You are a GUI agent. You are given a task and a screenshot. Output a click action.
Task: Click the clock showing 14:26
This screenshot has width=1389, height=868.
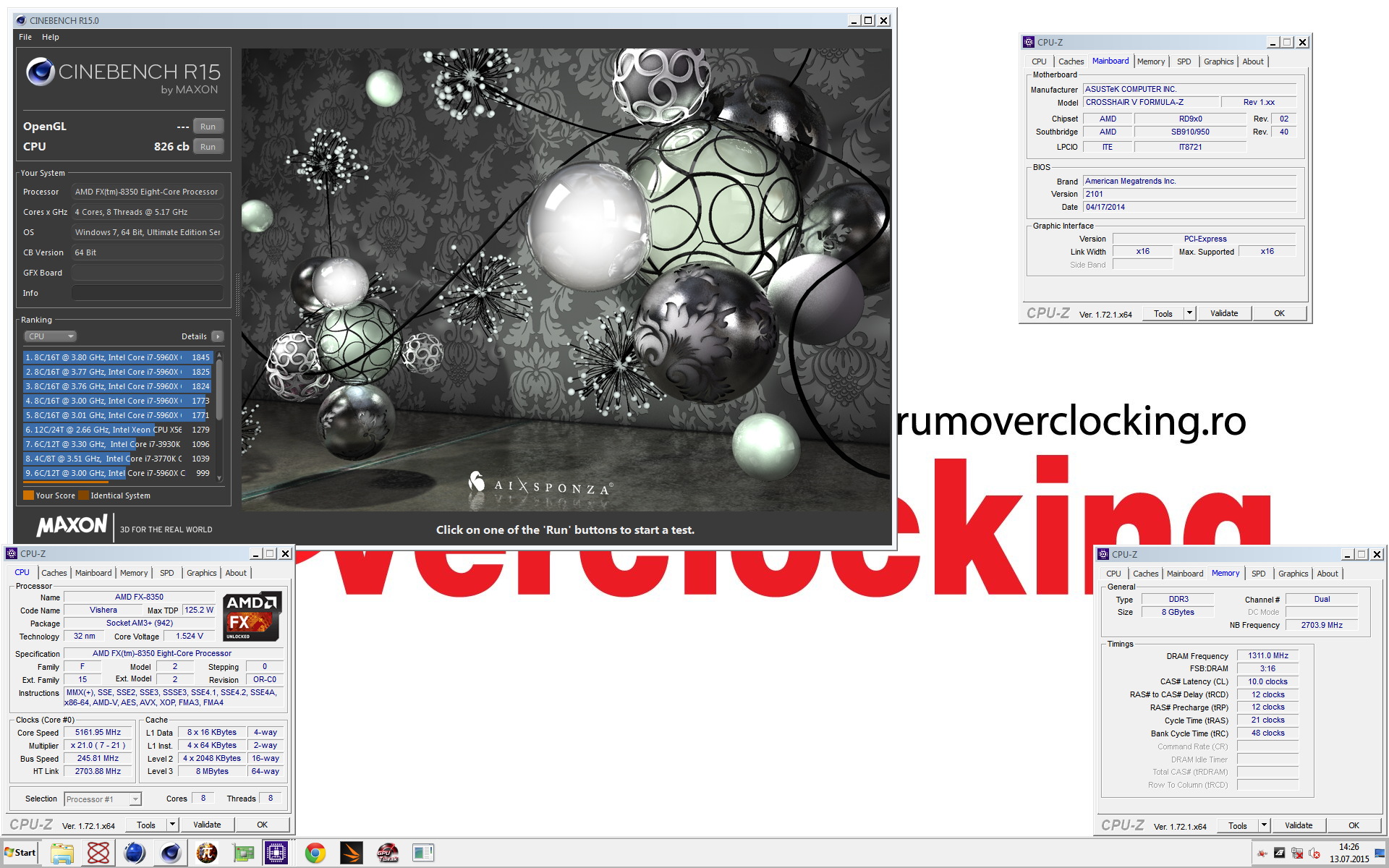(1348, 847)
